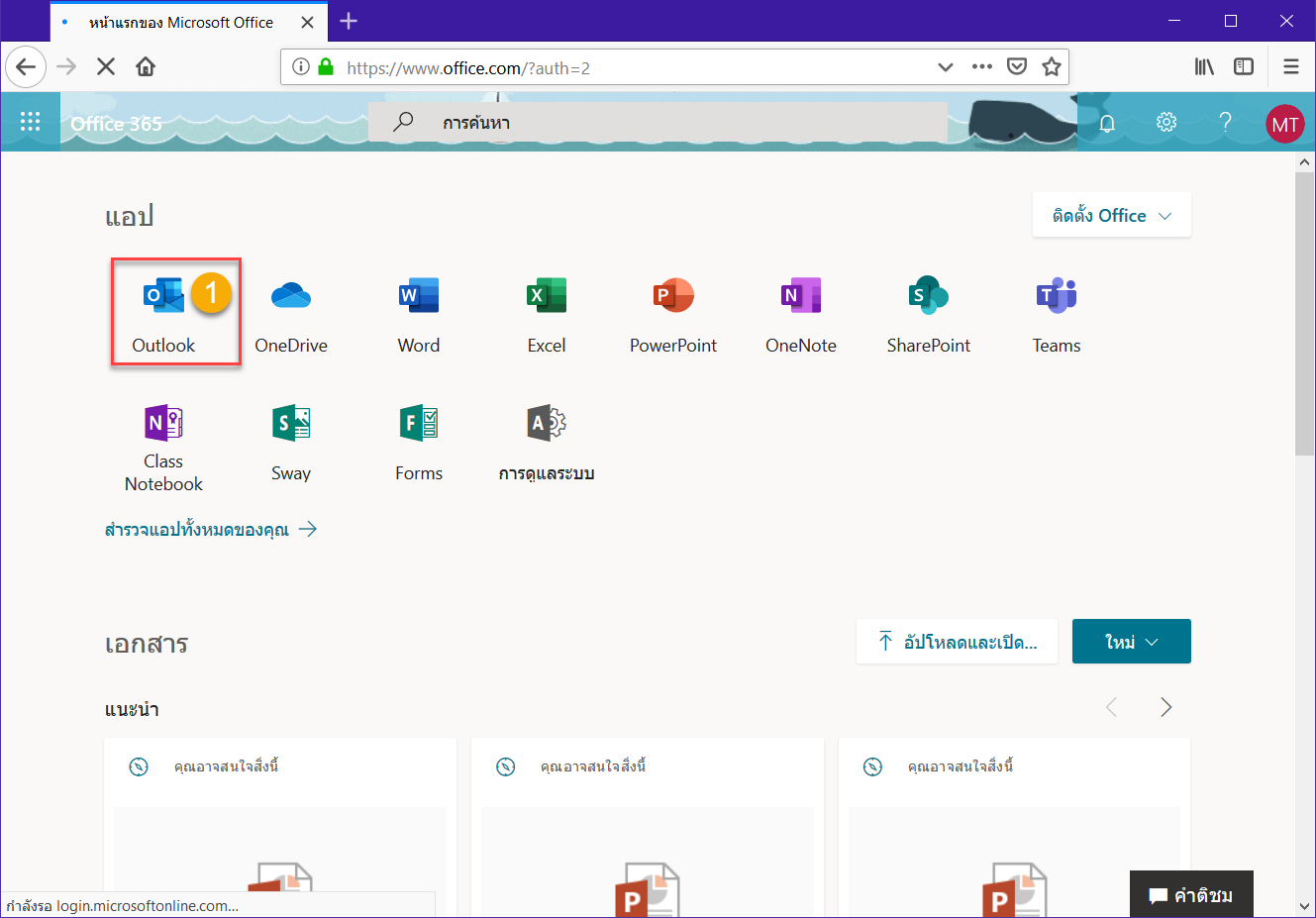Open the Office 365 app launcher grid
The height and width of the screenshot is (918, 1316).
(30, 122)
